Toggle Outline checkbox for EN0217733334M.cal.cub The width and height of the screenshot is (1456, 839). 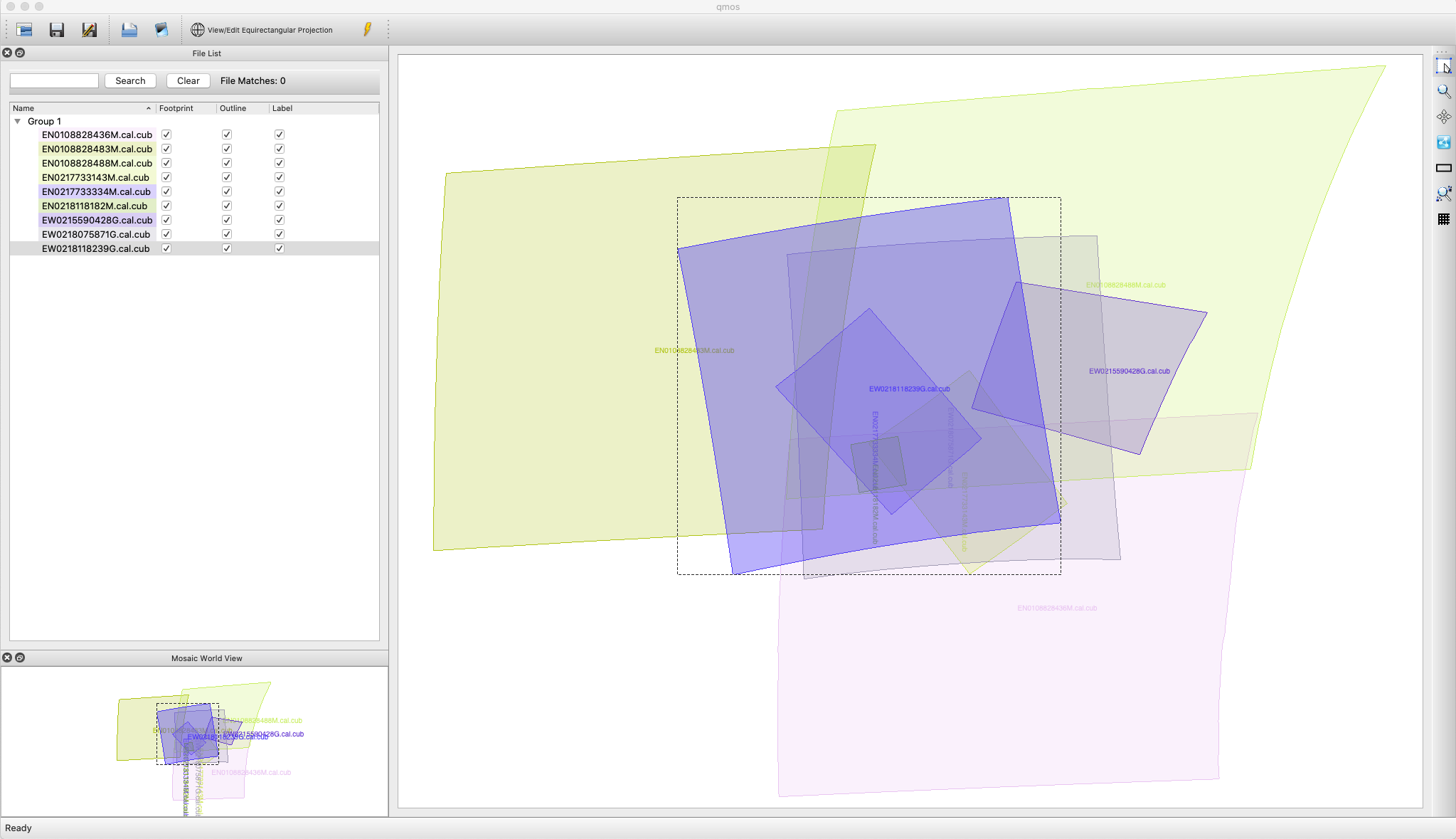click(227, 191)
